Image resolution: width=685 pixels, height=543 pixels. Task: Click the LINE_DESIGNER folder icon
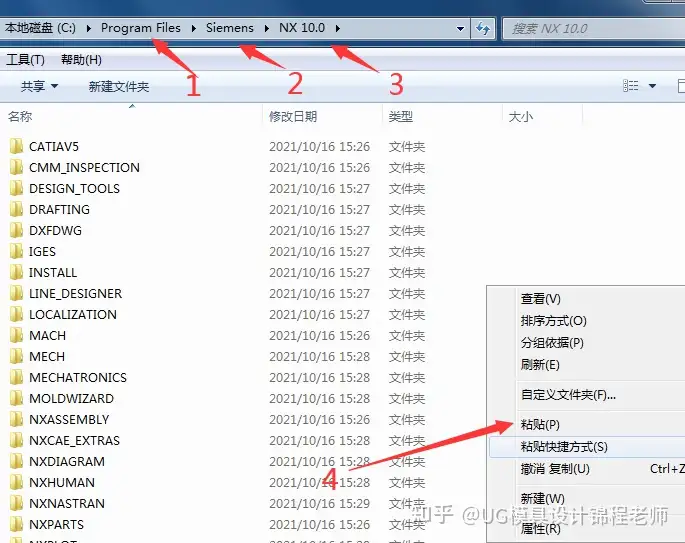click(16, 293)
